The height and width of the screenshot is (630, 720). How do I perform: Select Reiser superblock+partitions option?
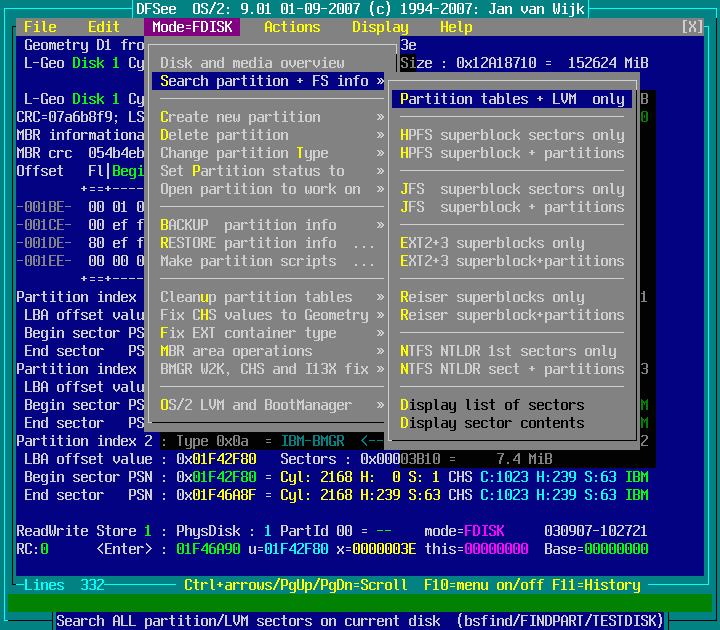click(x=512, y=315)
